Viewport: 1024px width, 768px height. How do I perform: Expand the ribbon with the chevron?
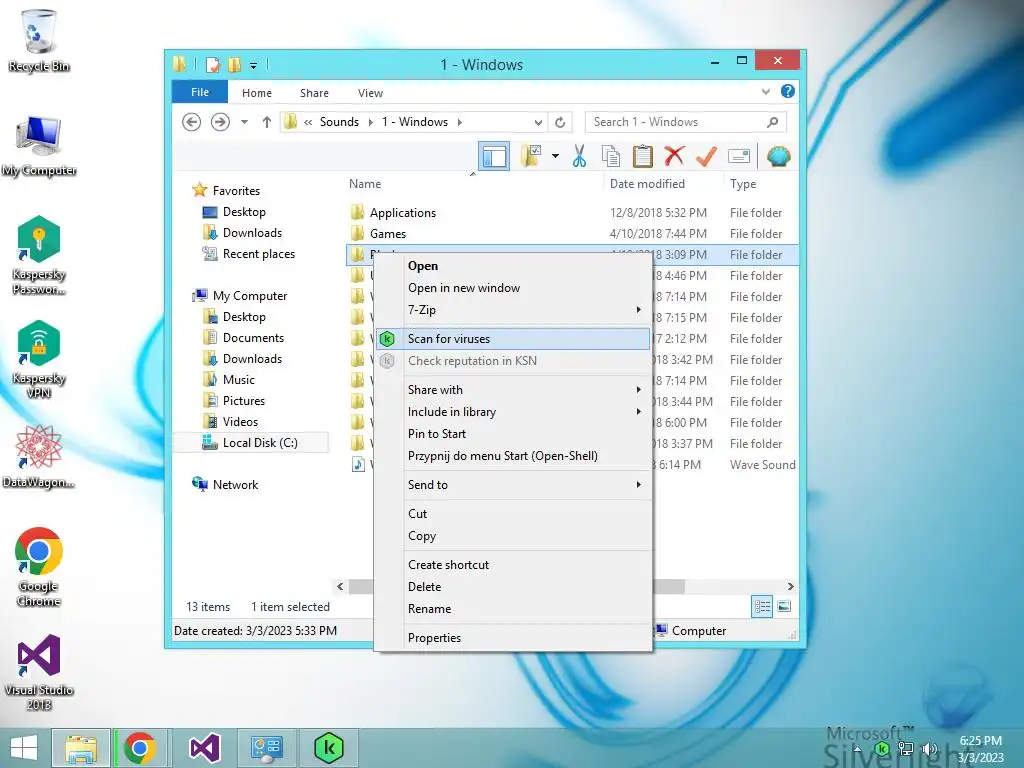point(766,92)
